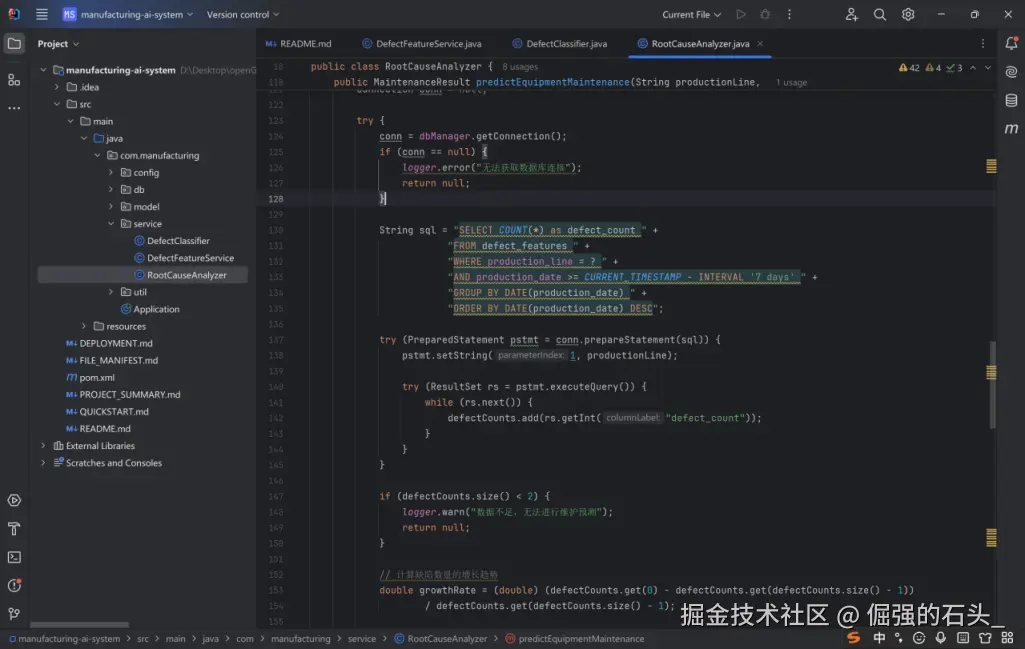Click the Debug bug icon
The width and height of the screenshot is (1025, 649).
pyautogui.click(x=765, y=15)
